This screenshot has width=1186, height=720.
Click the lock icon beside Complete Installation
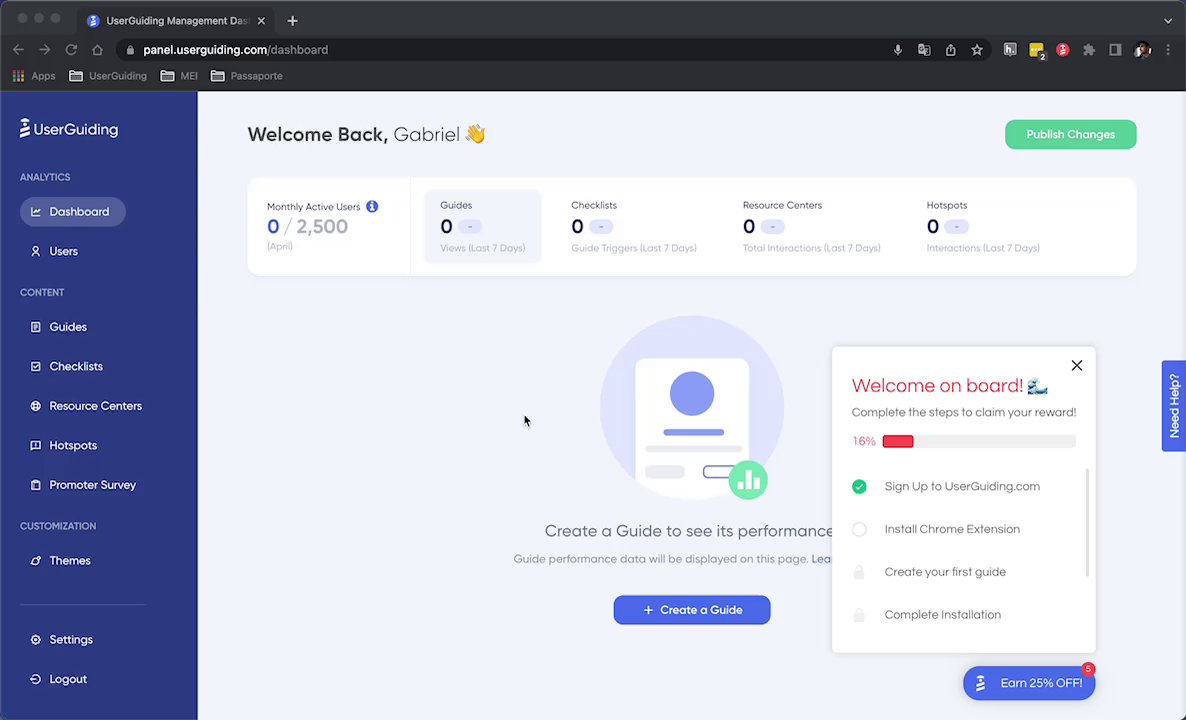[858, 615]
